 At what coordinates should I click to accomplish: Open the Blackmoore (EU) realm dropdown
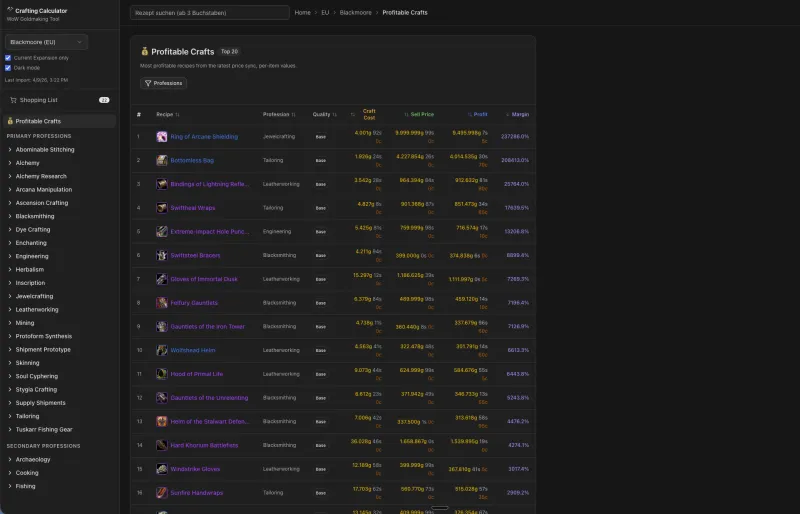pyautogui.click(x=46, y=42)
